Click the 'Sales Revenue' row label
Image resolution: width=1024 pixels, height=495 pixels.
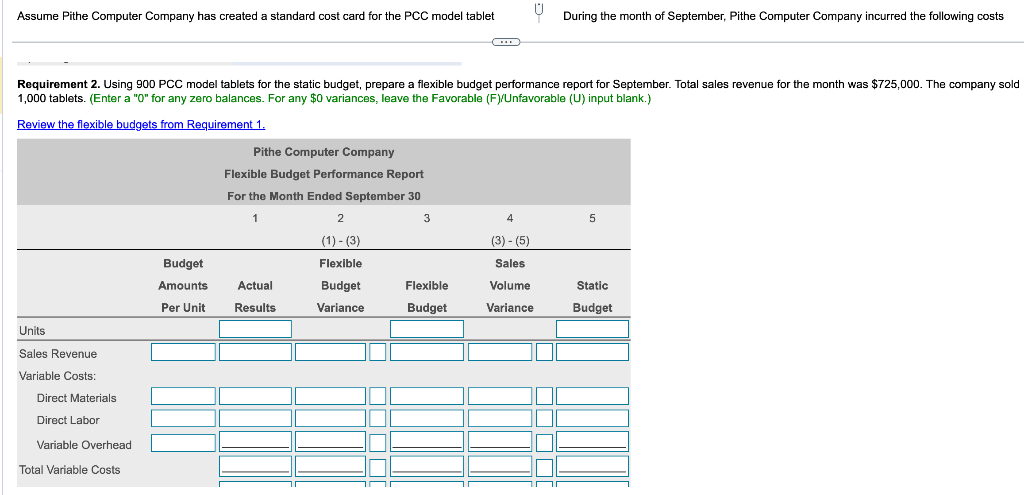pos(58,354)
